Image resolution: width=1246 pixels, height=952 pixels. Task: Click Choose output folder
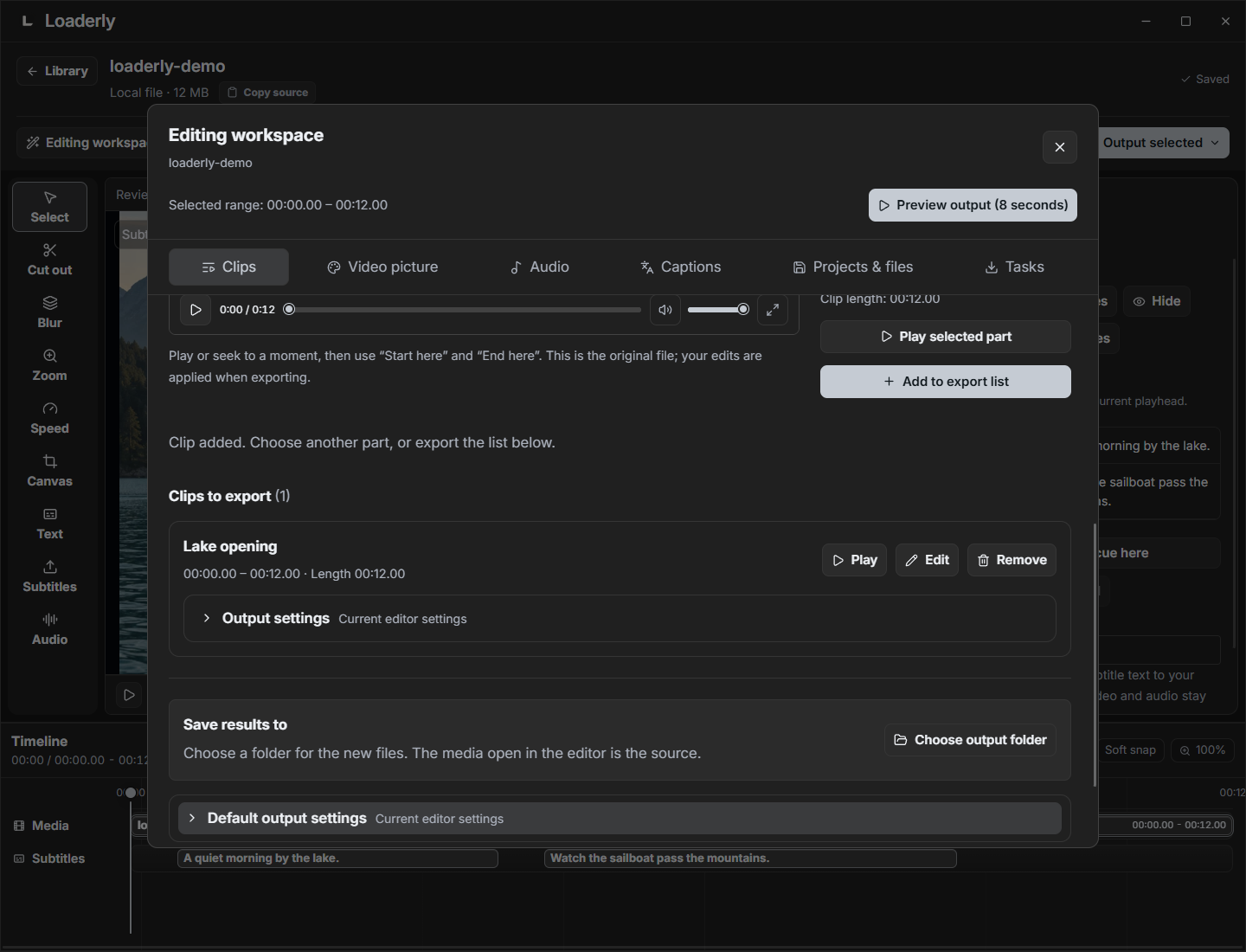pyautogui.click(x=970, y=740)
